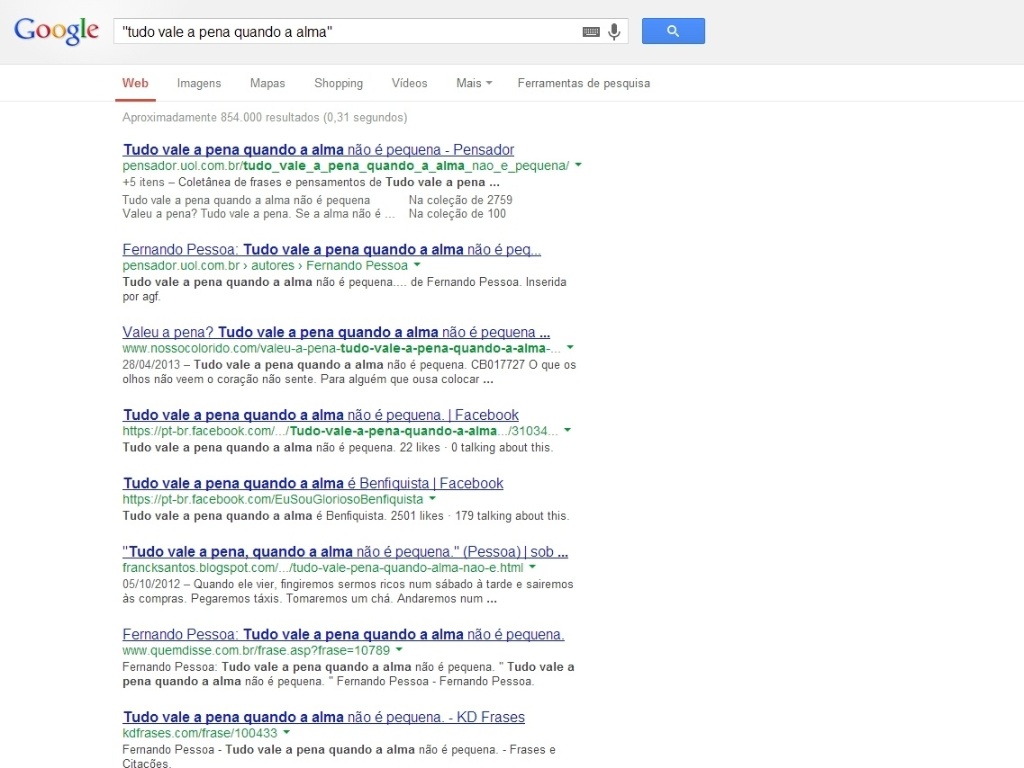Click the blue magnifying glass search button
Viewport: 1024px width, 768px height.
[672, 31]
